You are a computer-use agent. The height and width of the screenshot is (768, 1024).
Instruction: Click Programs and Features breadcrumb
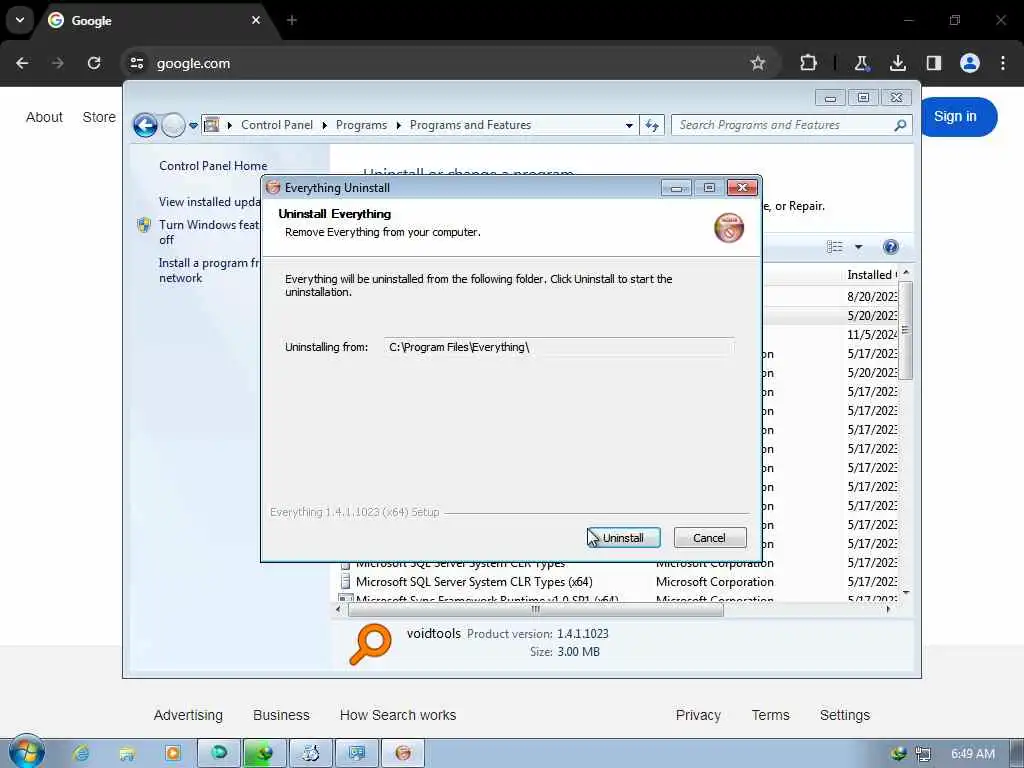(x=470, y=125)
